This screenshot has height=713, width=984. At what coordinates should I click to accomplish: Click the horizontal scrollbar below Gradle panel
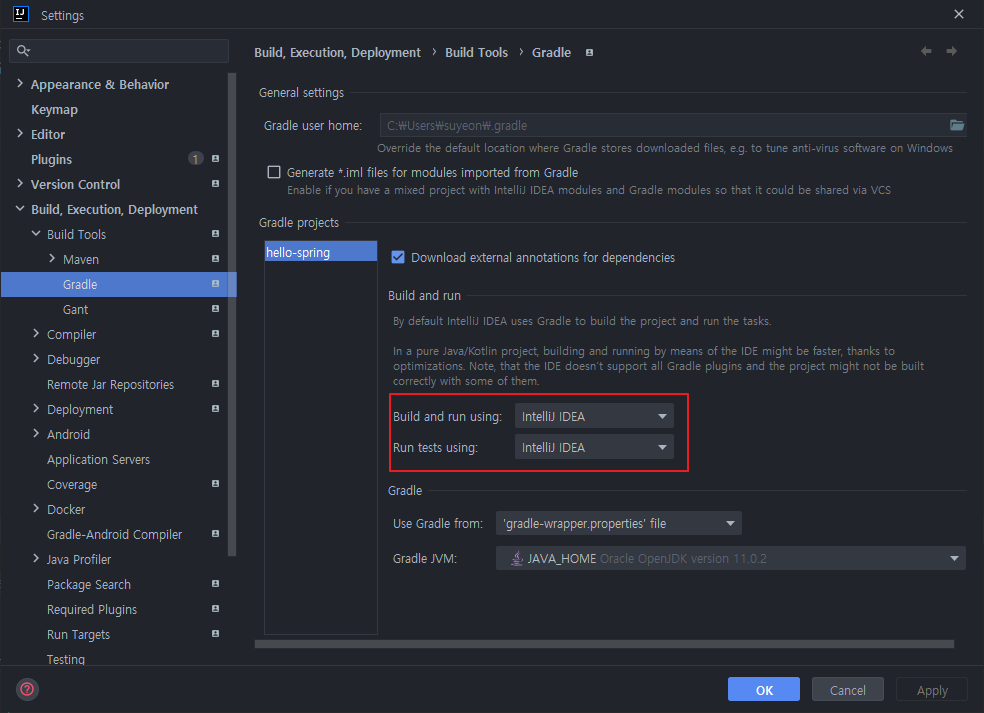(604, 644)
